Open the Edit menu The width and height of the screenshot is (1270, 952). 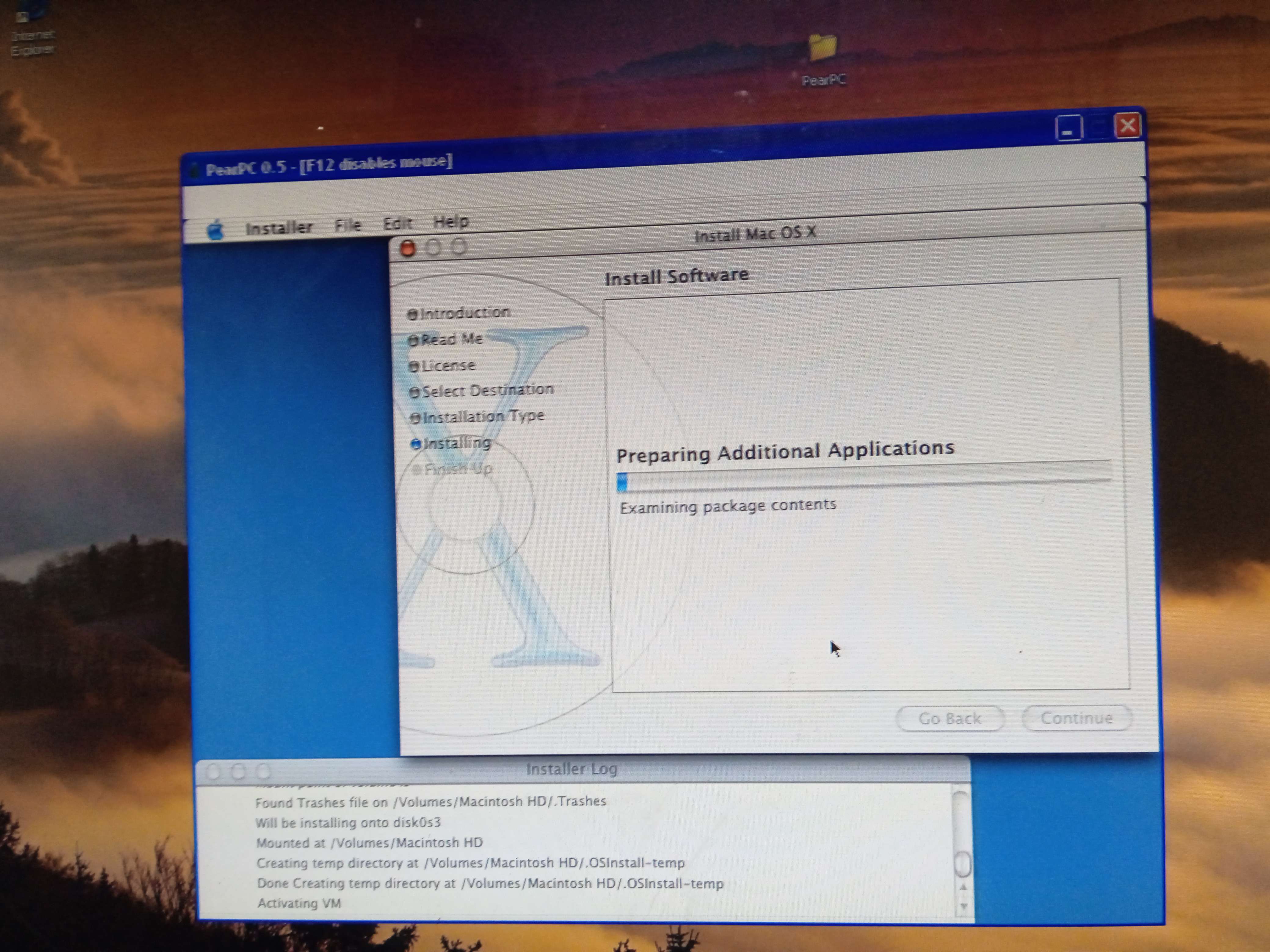click(397, 223)
